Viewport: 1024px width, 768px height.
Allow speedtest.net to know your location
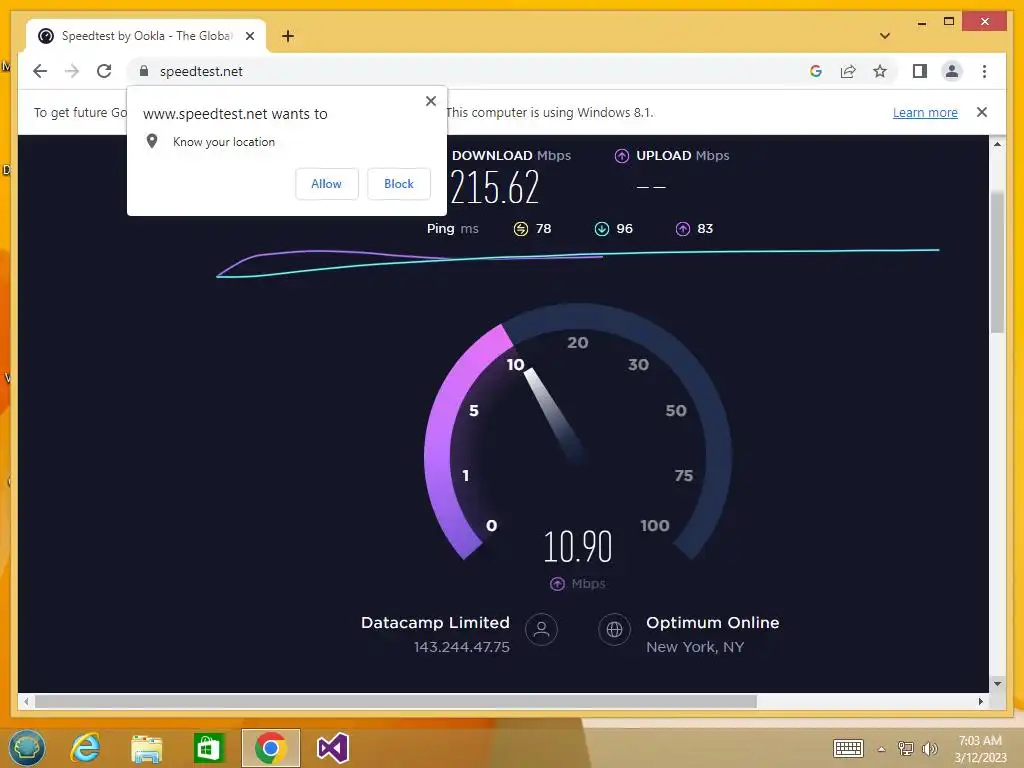click(327, 184)
